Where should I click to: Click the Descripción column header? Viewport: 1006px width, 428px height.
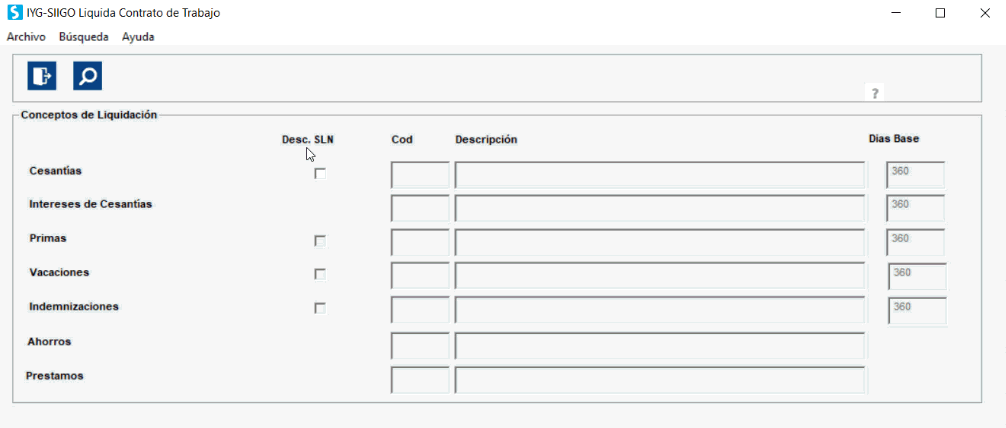pos(486,139)
